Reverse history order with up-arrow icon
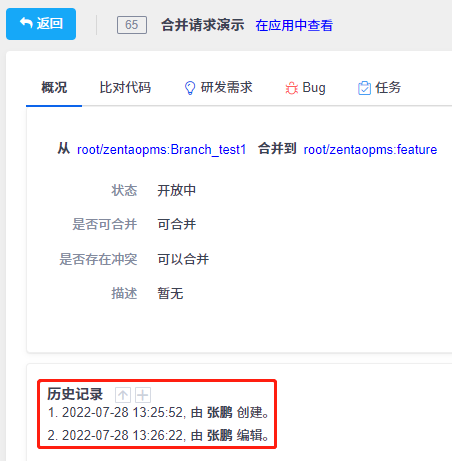 123,395
